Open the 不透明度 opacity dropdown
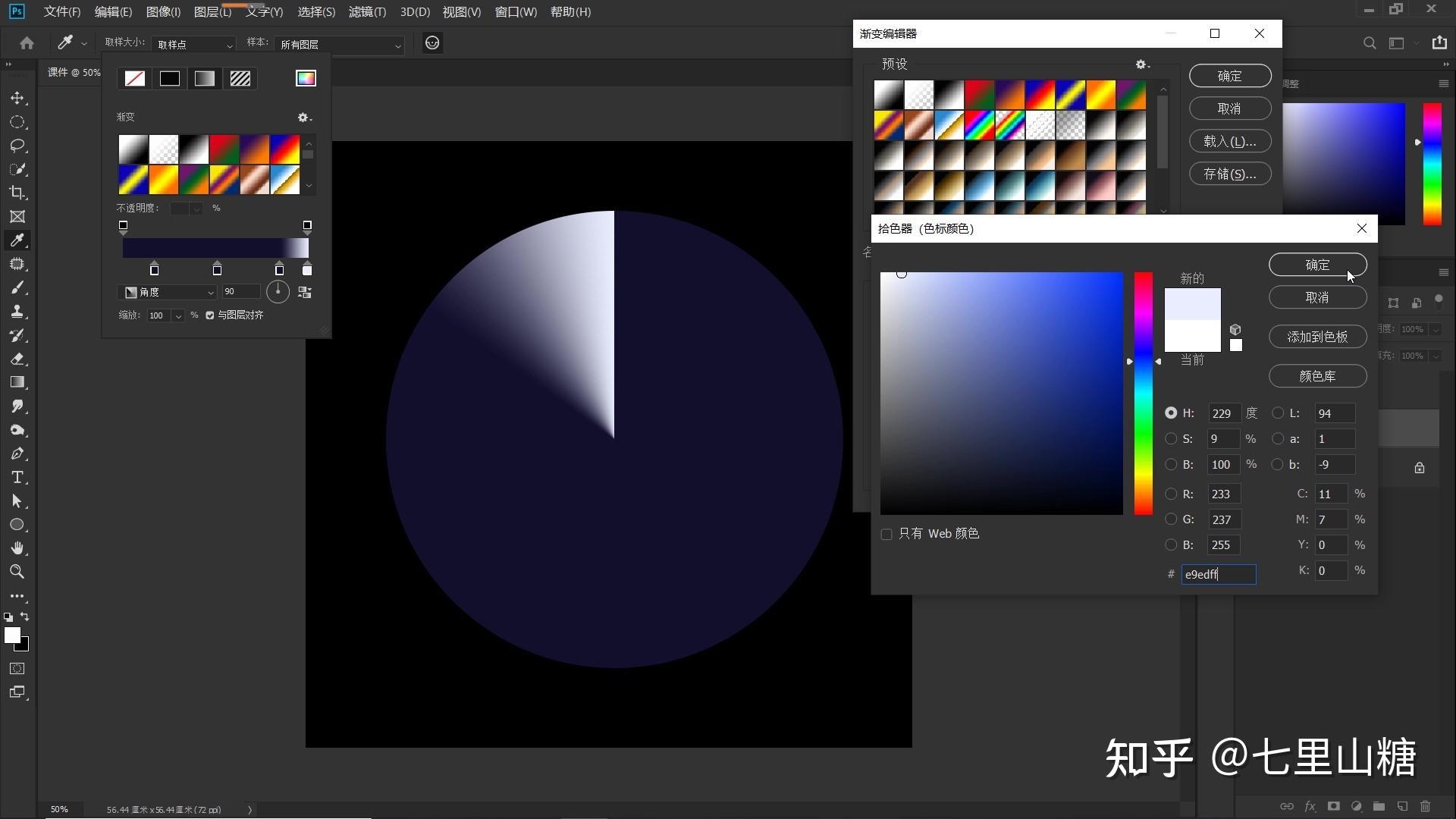Viewport: 1456px width, 819px height. [196, 209]
